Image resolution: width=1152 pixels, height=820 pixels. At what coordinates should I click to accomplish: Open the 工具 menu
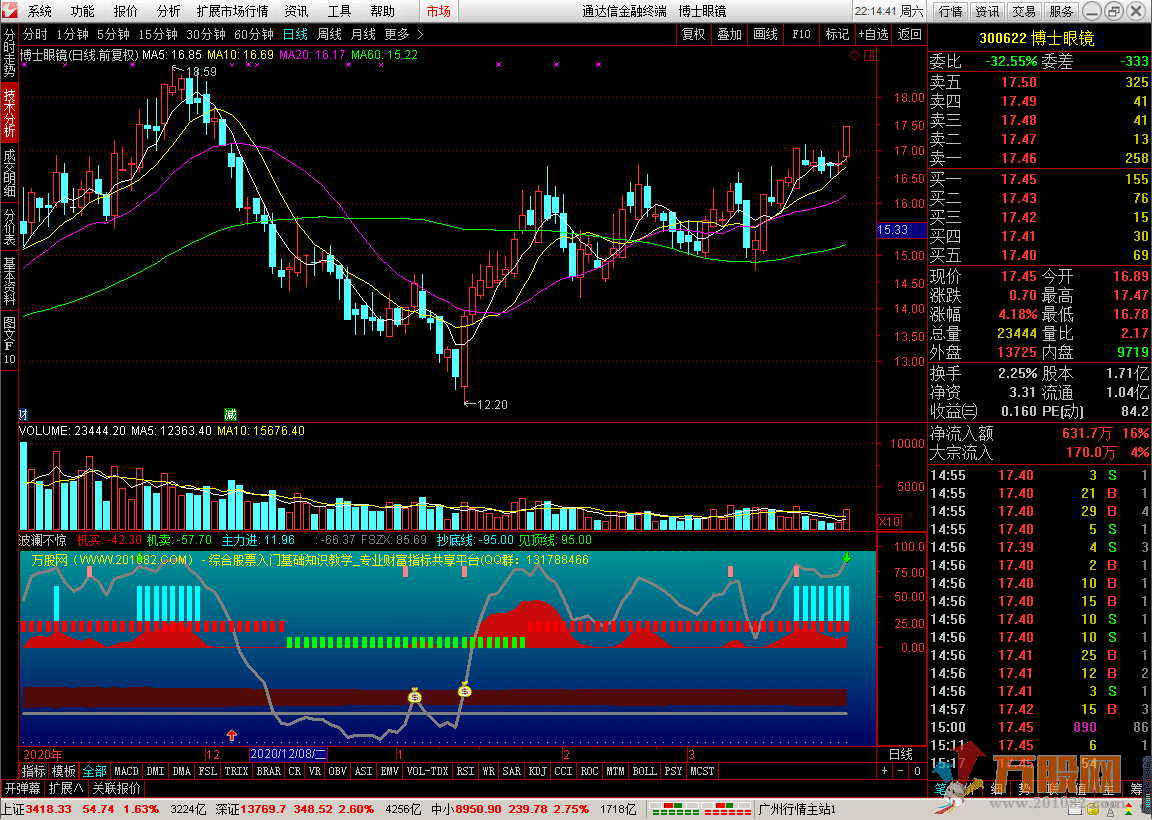[339, 11]
